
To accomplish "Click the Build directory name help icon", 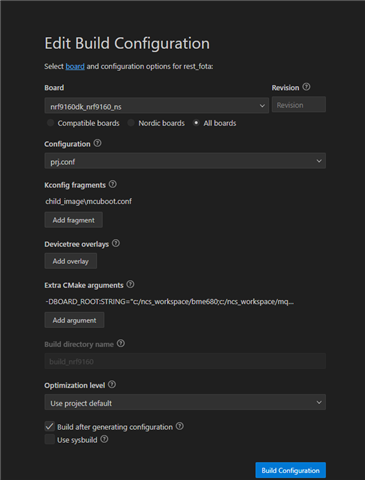I will pos(121,343).
